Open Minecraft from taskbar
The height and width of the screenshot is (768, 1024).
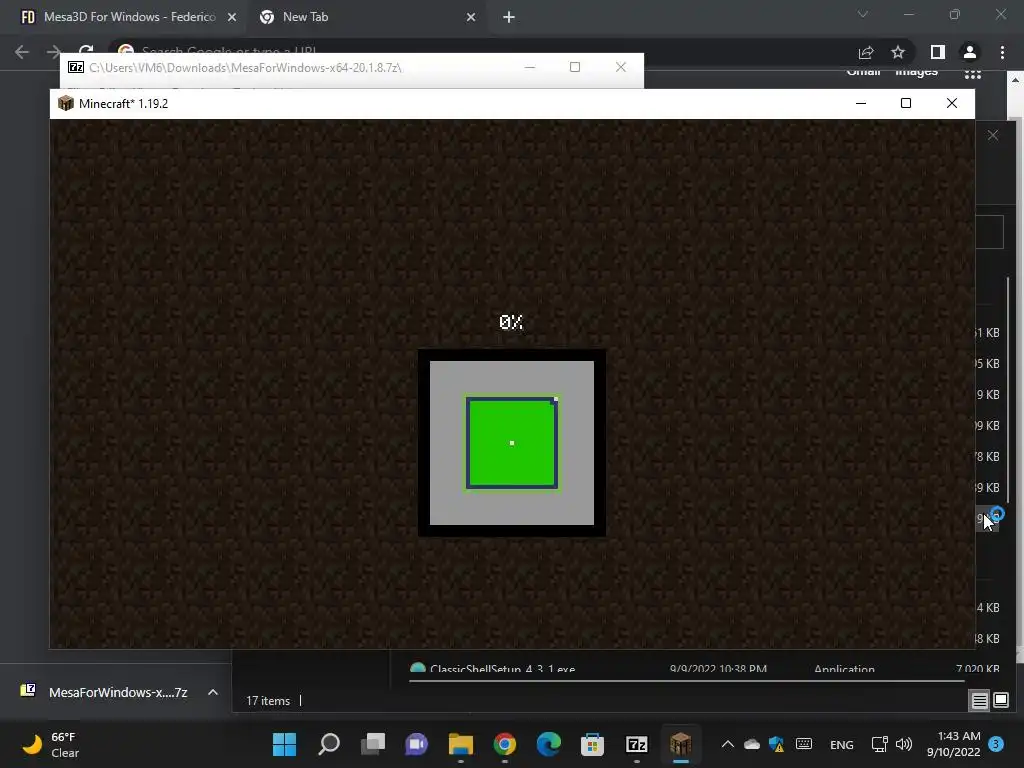click(680, 744)
